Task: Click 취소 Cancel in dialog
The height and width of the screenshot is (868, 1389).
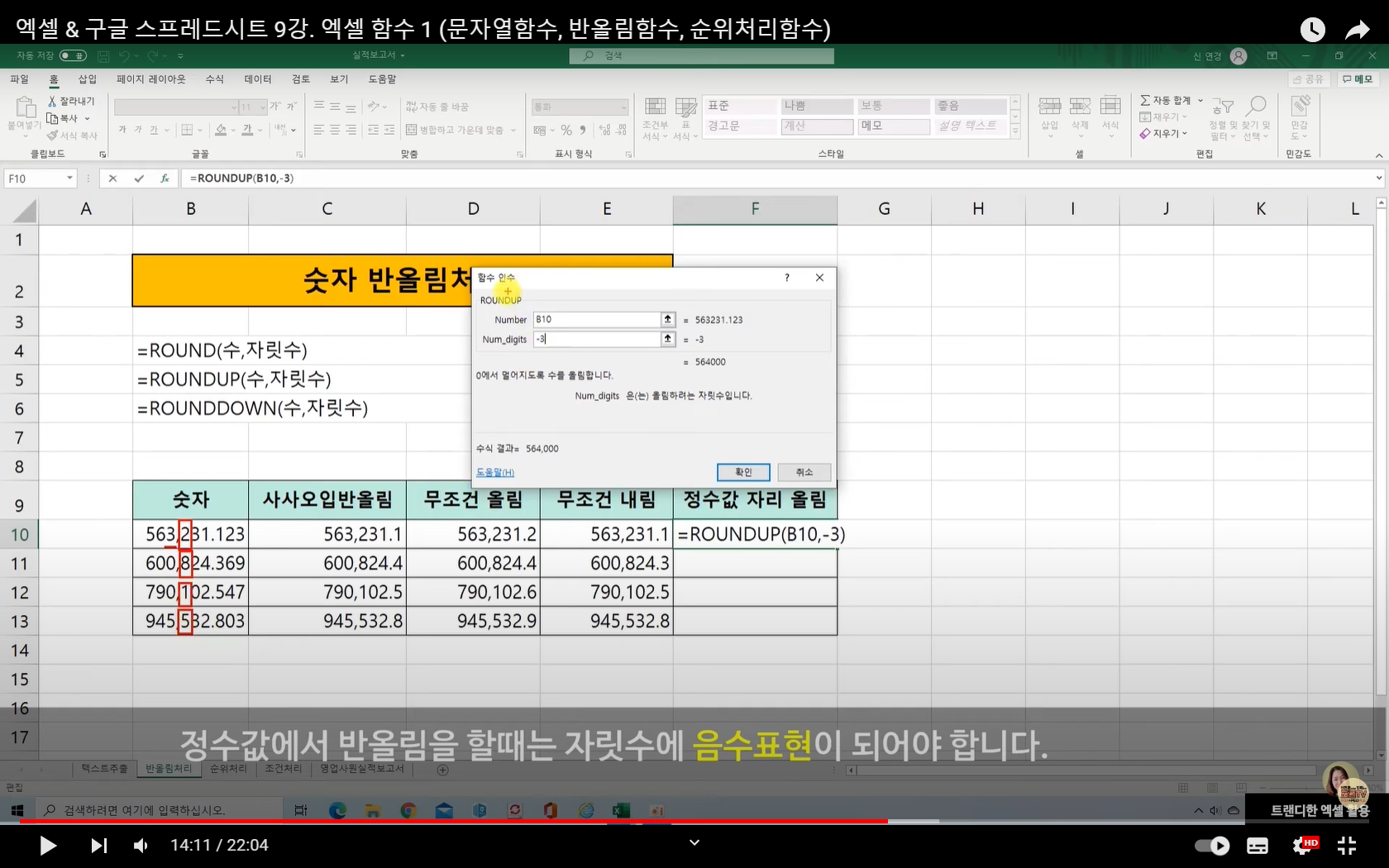Action: pyautogui.click(x=804, y=472)
